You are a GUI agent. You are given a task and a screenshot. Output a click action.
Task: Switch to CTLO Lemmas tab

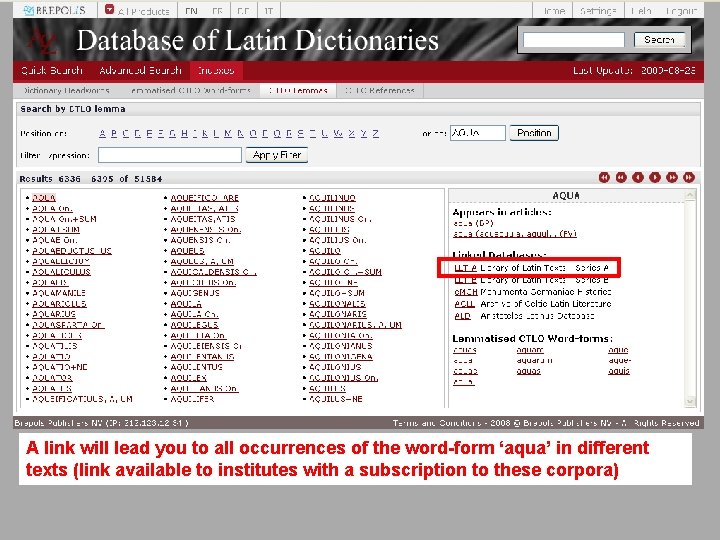click(298, 90)
